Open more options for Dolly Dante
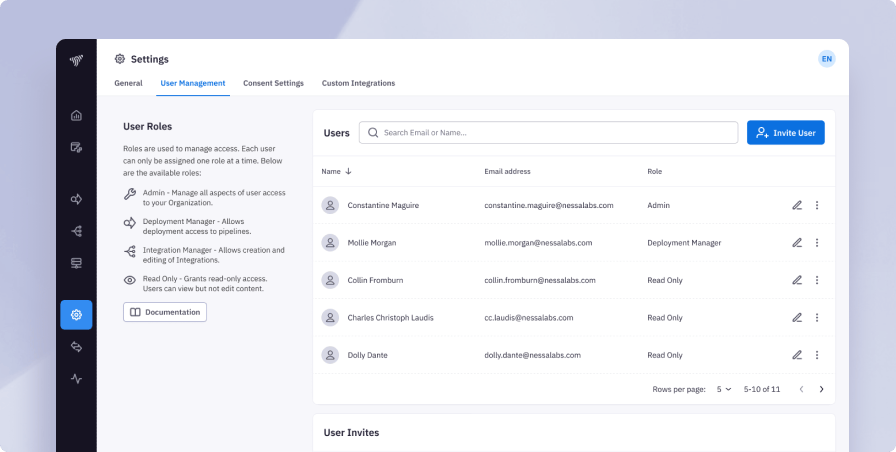This screenshot has height=452, width=896. [817, 355]
